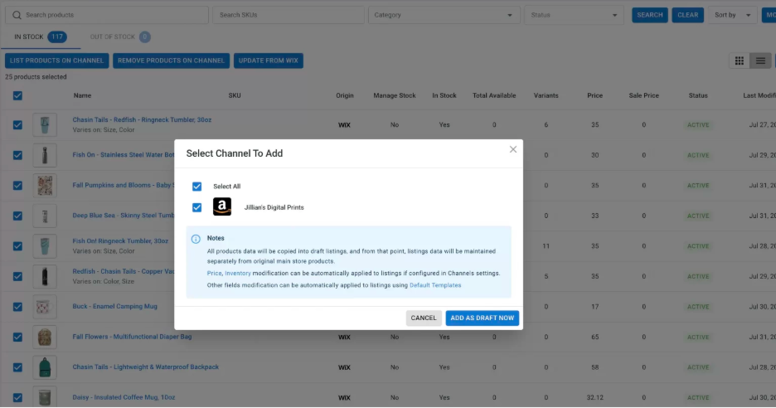The image size is (776, 408).
Task: Uncheck Fish On! Ringneck Tumbler row
Action: tap(17, 246)
